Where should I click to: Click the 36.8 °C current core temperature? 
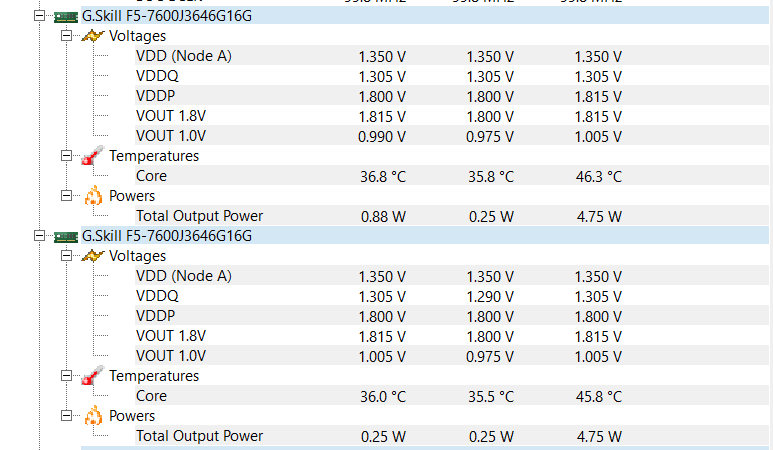point(383,176)
